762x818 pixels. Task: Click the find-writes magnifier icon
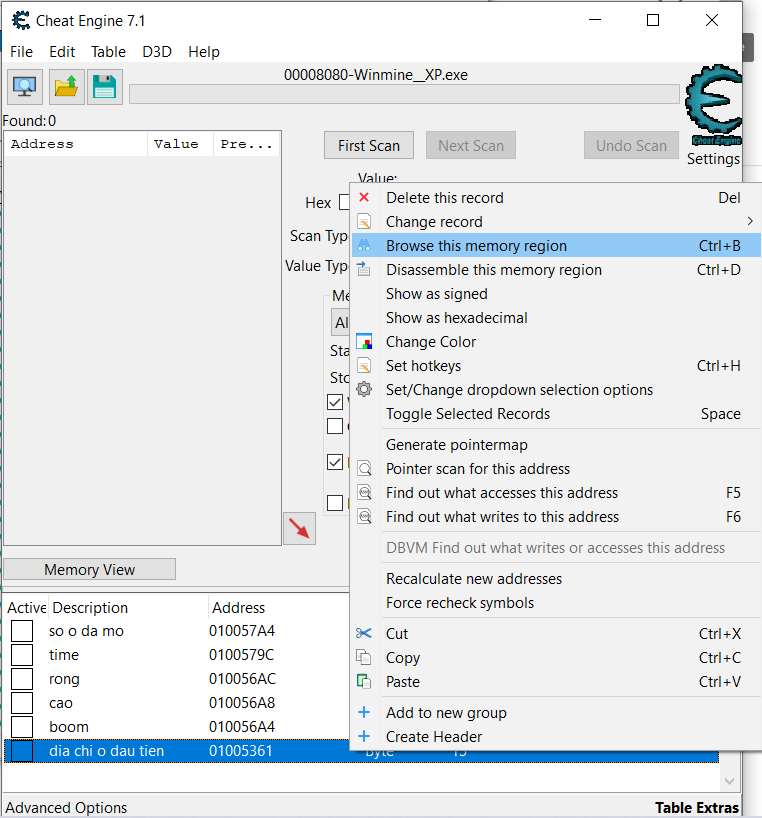click(x=364, y=516)
